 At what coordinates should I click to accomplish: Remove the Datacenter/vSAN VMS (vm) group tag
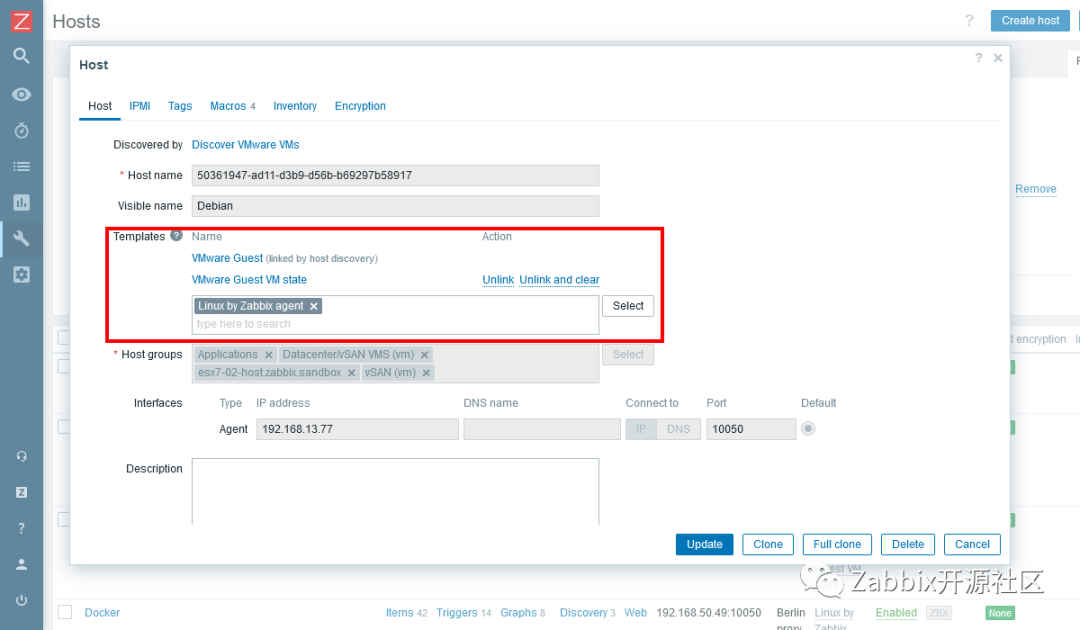click(424, 355)
